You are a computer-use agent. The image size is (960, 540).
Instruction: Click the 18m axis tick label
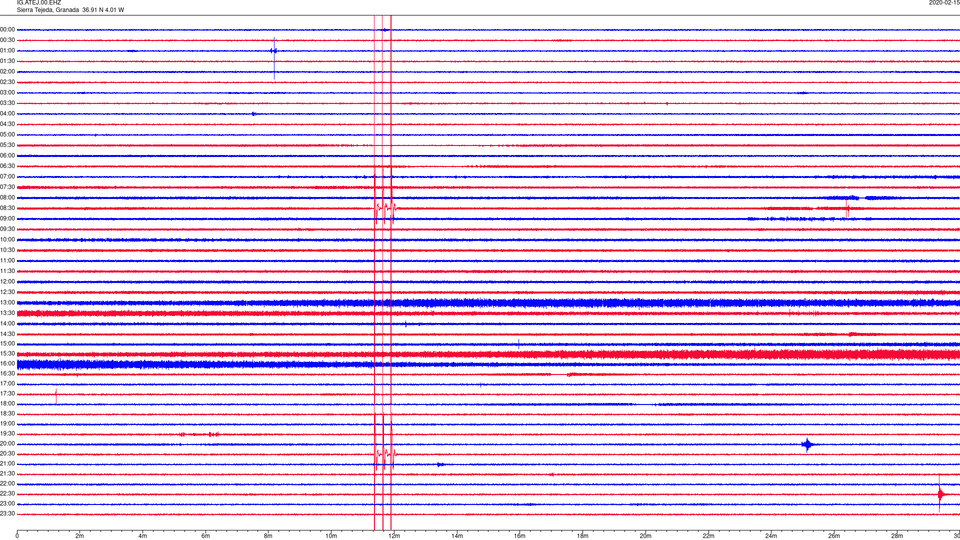coord(583,536)
